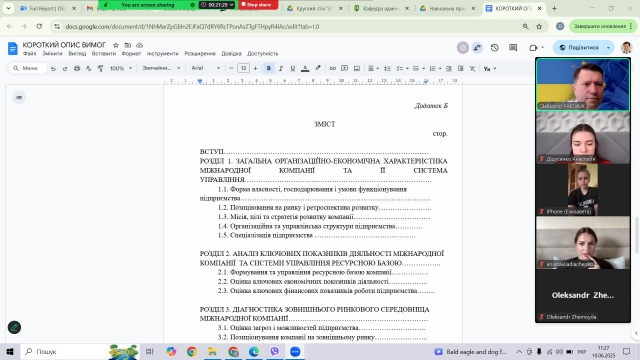Screen dimensions: 640x360
Task: Star the document КОРОТКИЙ ОПИС ВИМОГ
Action: point(116,45)
